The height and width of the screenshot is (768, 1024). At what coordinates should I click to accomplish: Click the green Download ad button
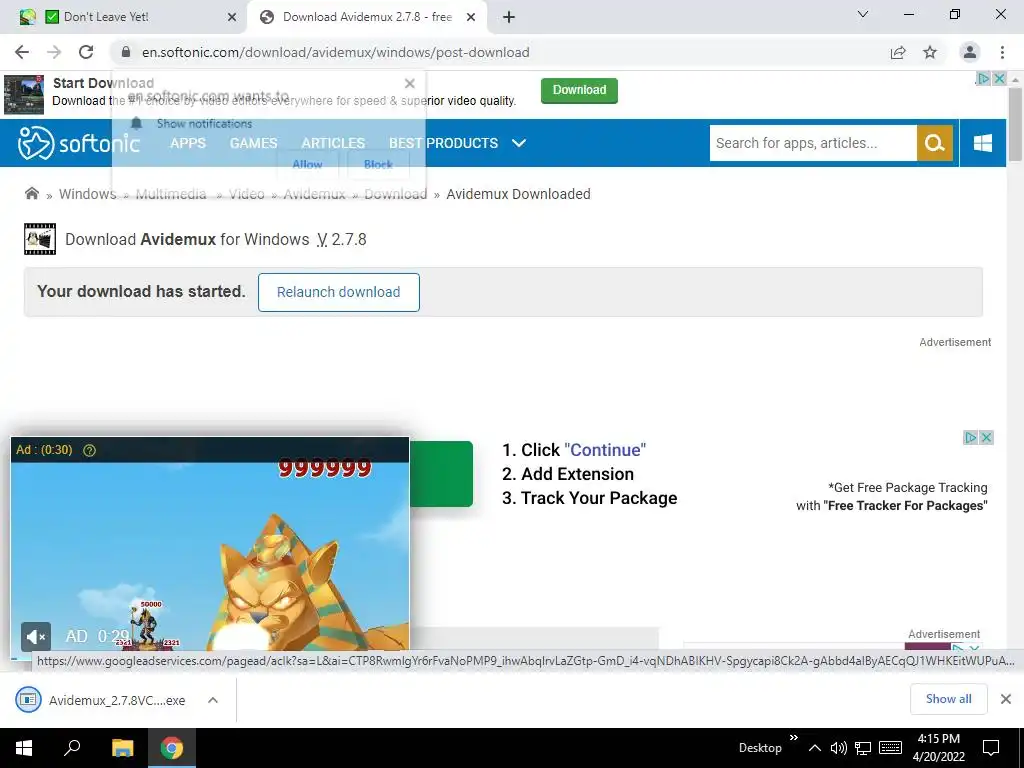[579, 90]
